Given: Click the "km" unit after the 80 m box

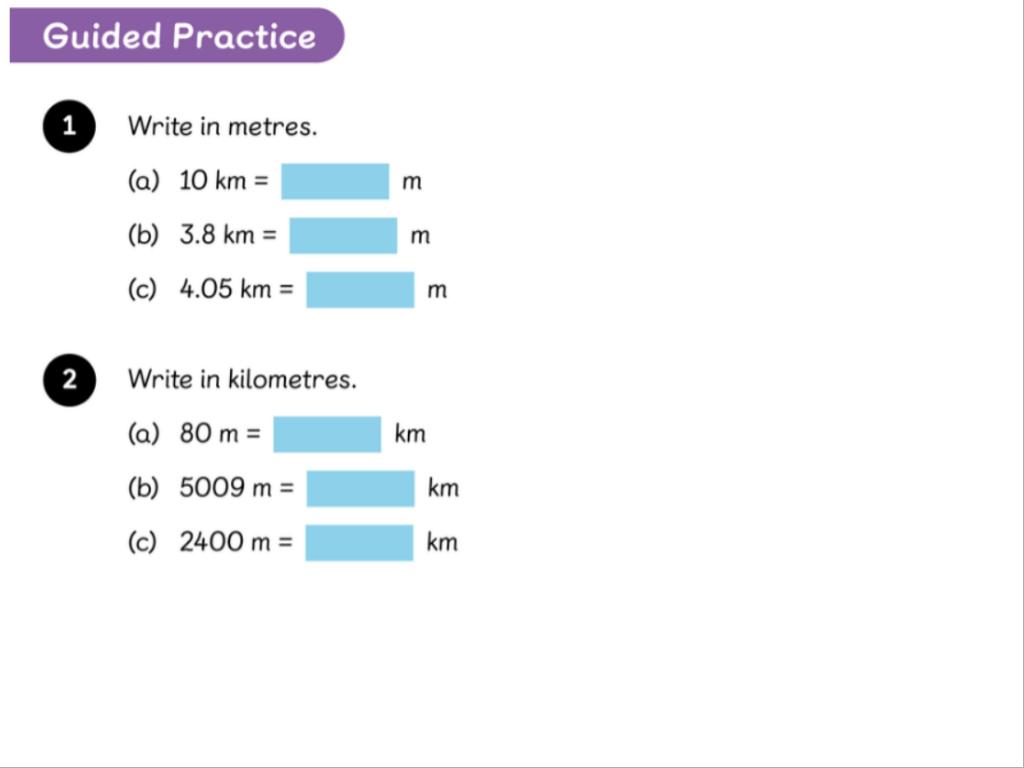Looking at the screenshot, I should pyautogui.click(x=410, y=434).
